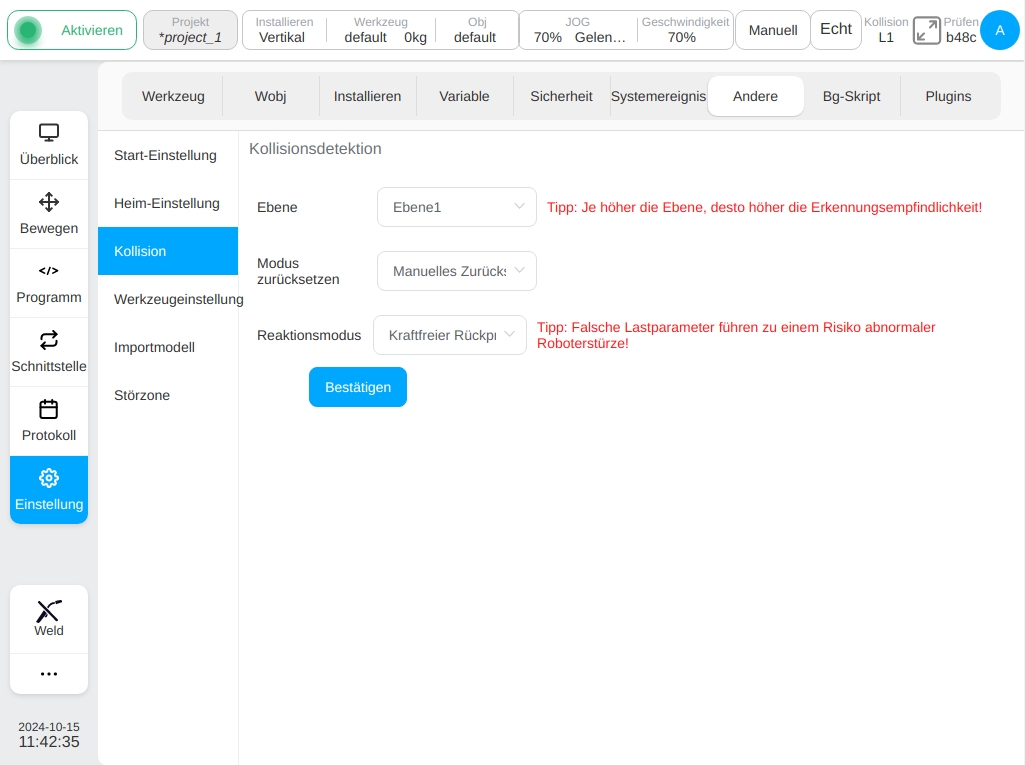The width and height of the screenshot is (1025, 765).
Task: Open the Reaktionsmodus dropdown
Action: (x=450, y=335)
